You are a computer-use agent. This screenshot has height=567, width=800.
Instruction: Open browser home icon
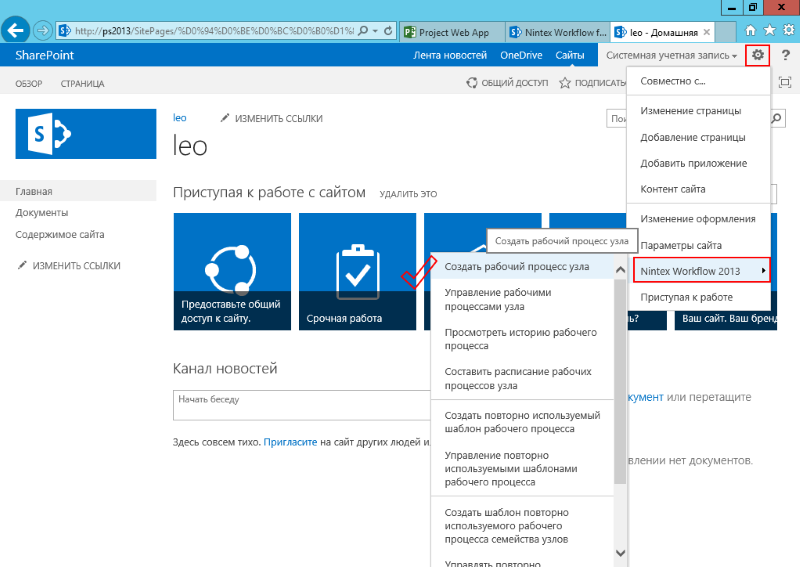coord(750,31)
